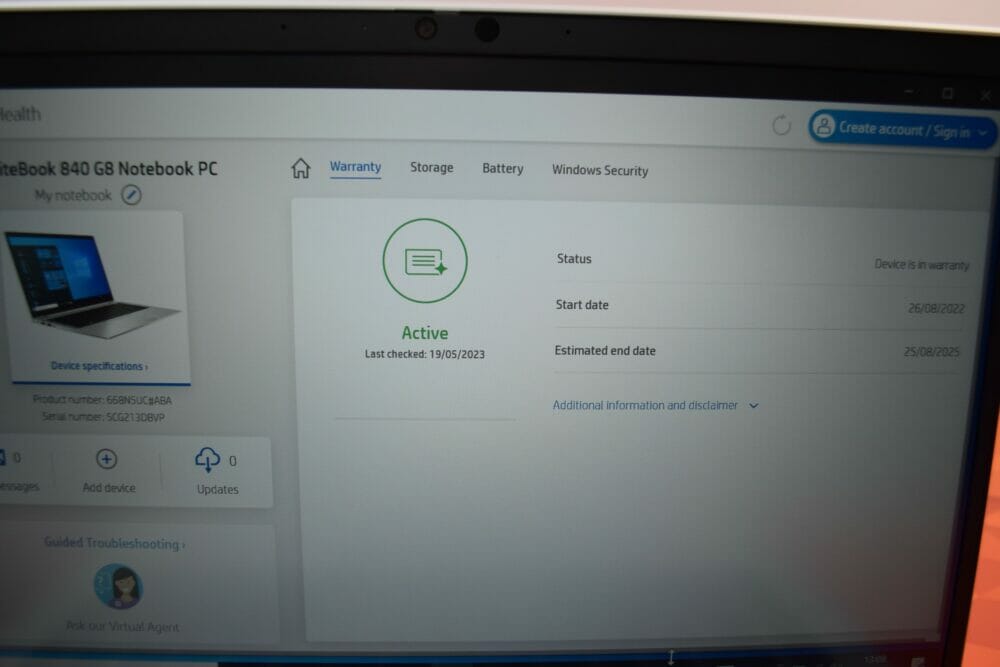
Task: Maximize the application window
Action: [948, 94]
